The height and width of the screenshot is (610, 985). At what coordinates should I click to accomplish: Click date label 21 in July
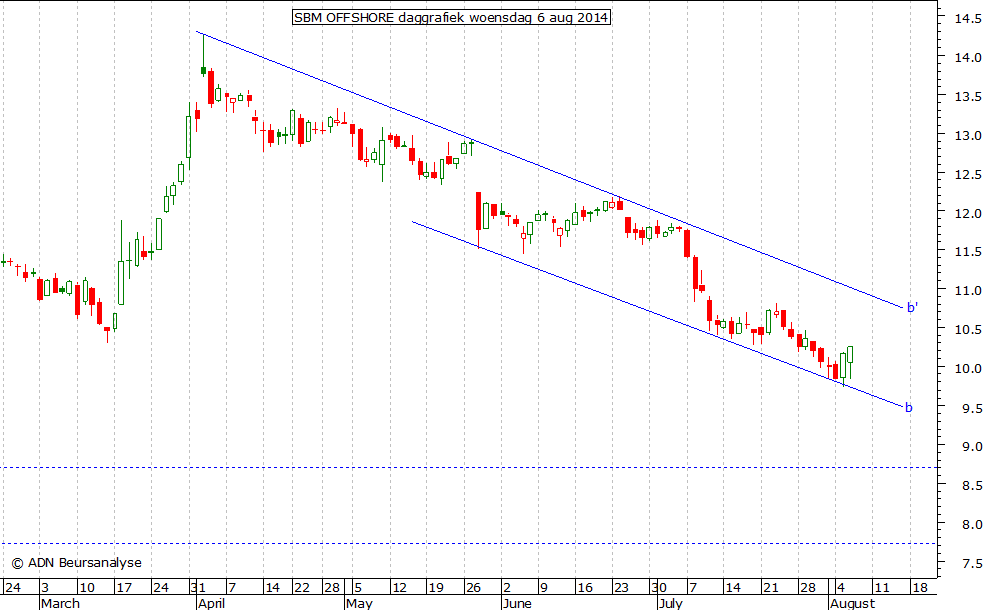click(770, 587)
